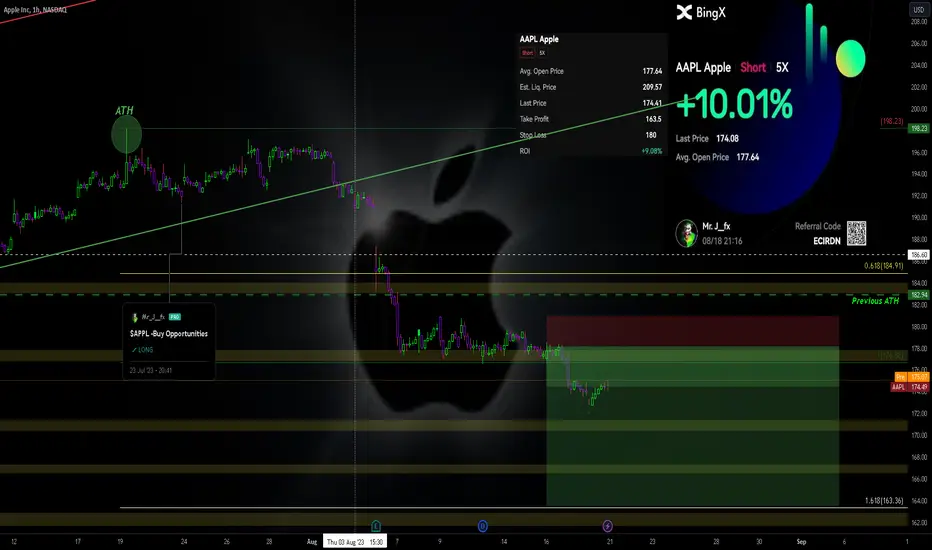Select the green ATH circle marker
Image resolution: width=932 pixels, height=550 pixels.
point(127,134)
